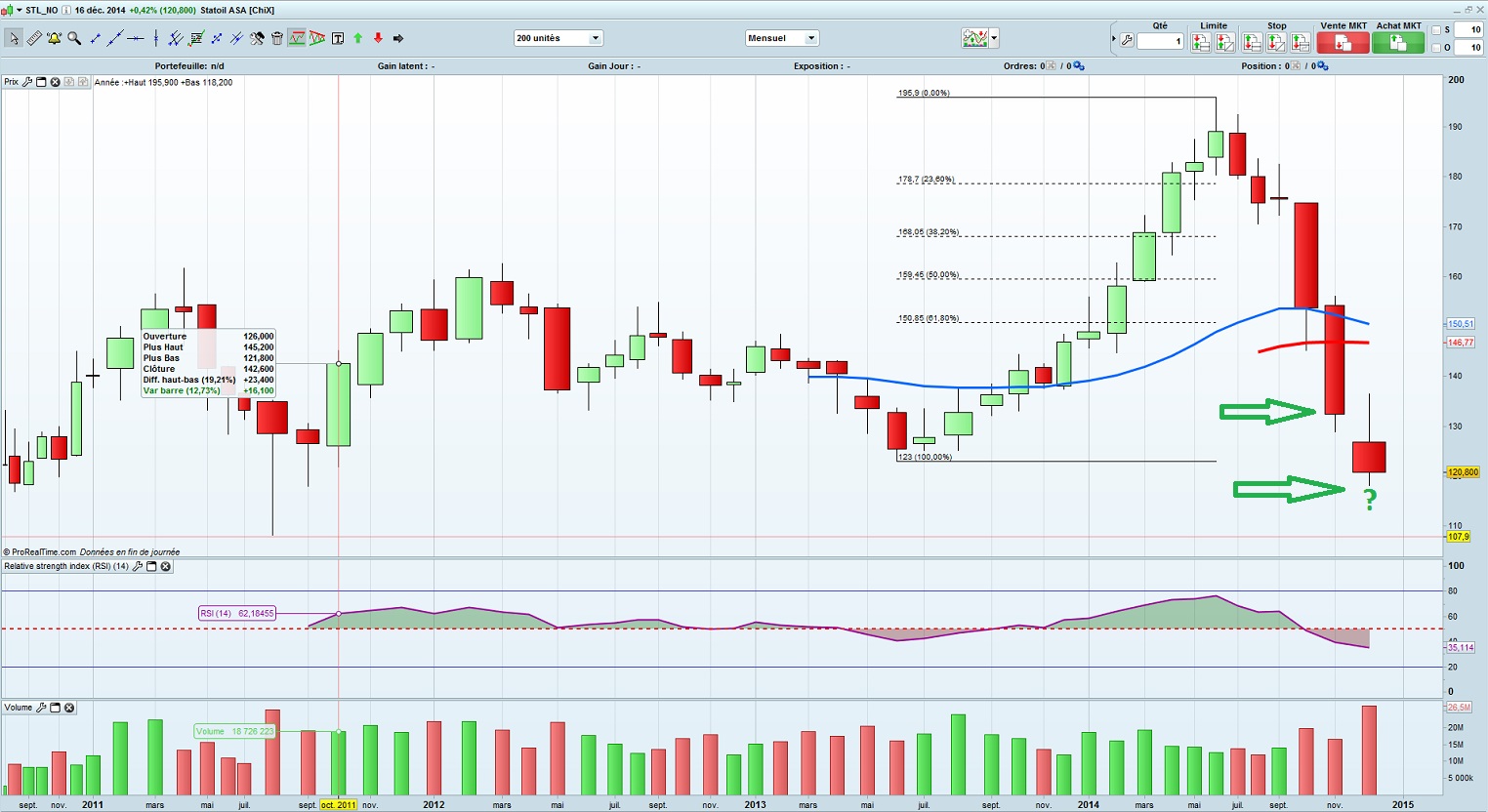Open the chart style menu arrow beside STL_NO
The width and height of the screenshot is (1488, 812).
[20, 10]
